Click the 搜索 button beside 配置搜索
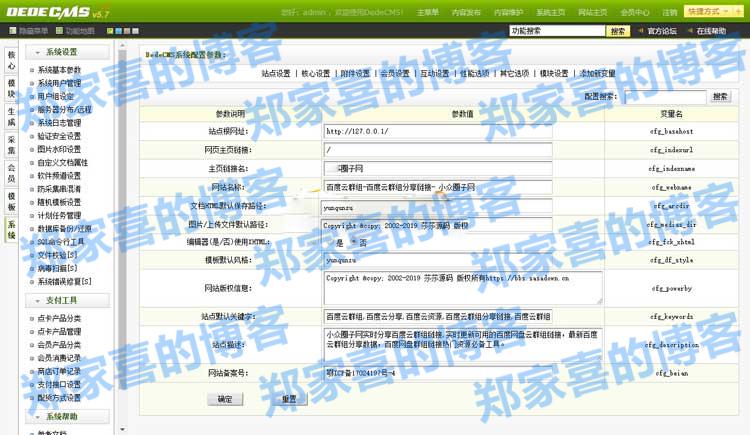 point(720,97)
